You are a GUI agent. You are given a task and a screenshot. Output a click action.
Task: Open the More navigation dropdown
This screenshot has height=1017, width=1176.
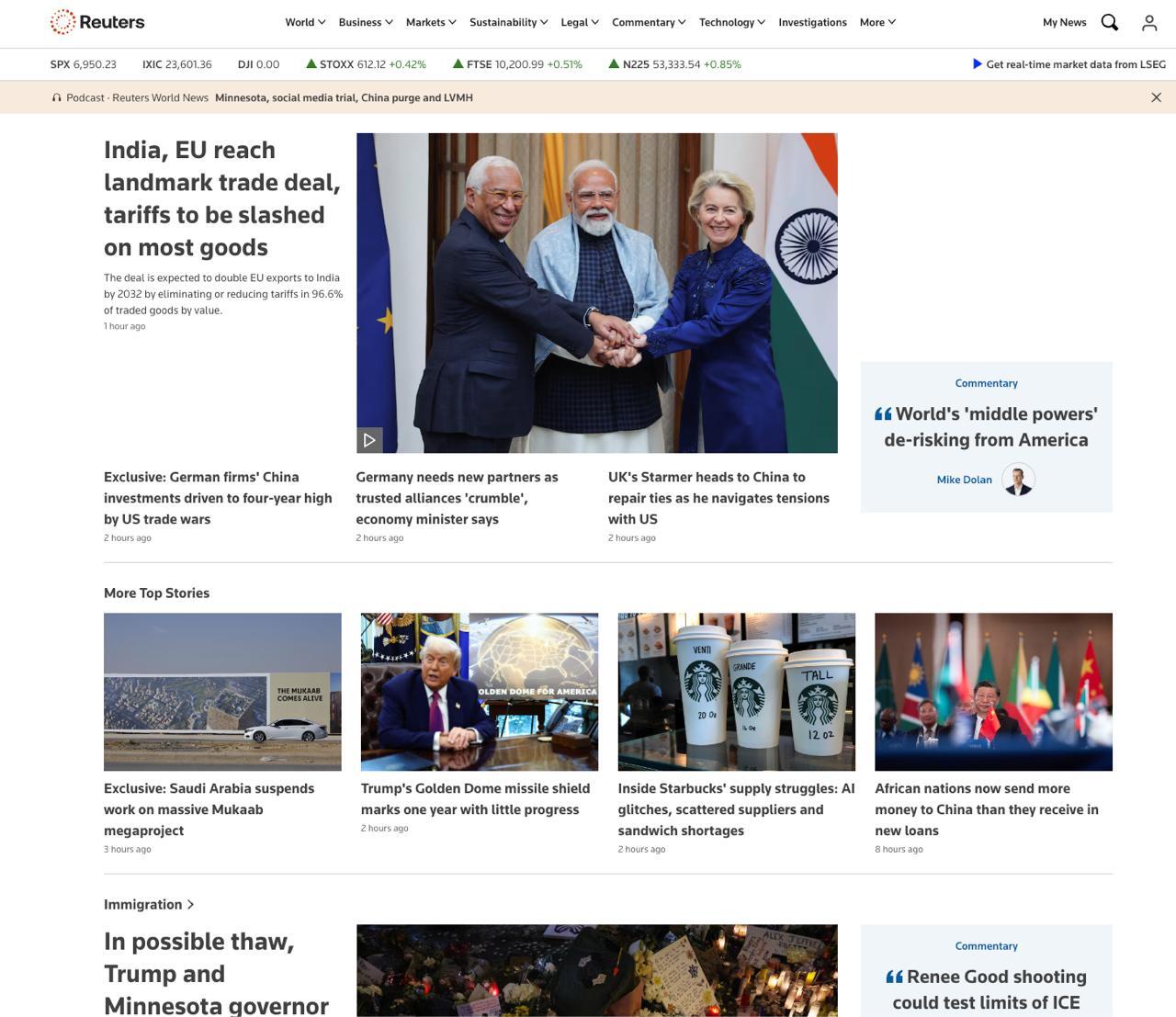pos(877,22)
